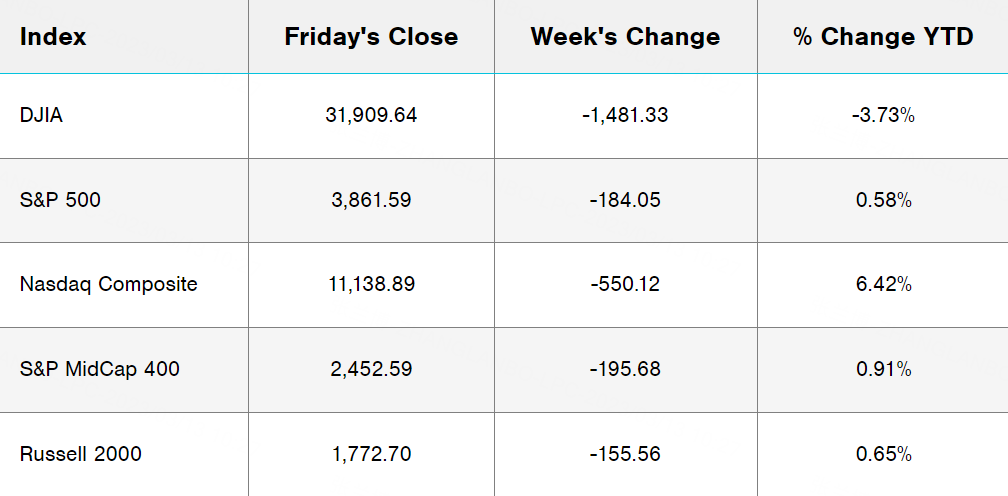1008x496 pixels.
Task: Click Nasdaq closing value 11,138.89
Action: 371,284
